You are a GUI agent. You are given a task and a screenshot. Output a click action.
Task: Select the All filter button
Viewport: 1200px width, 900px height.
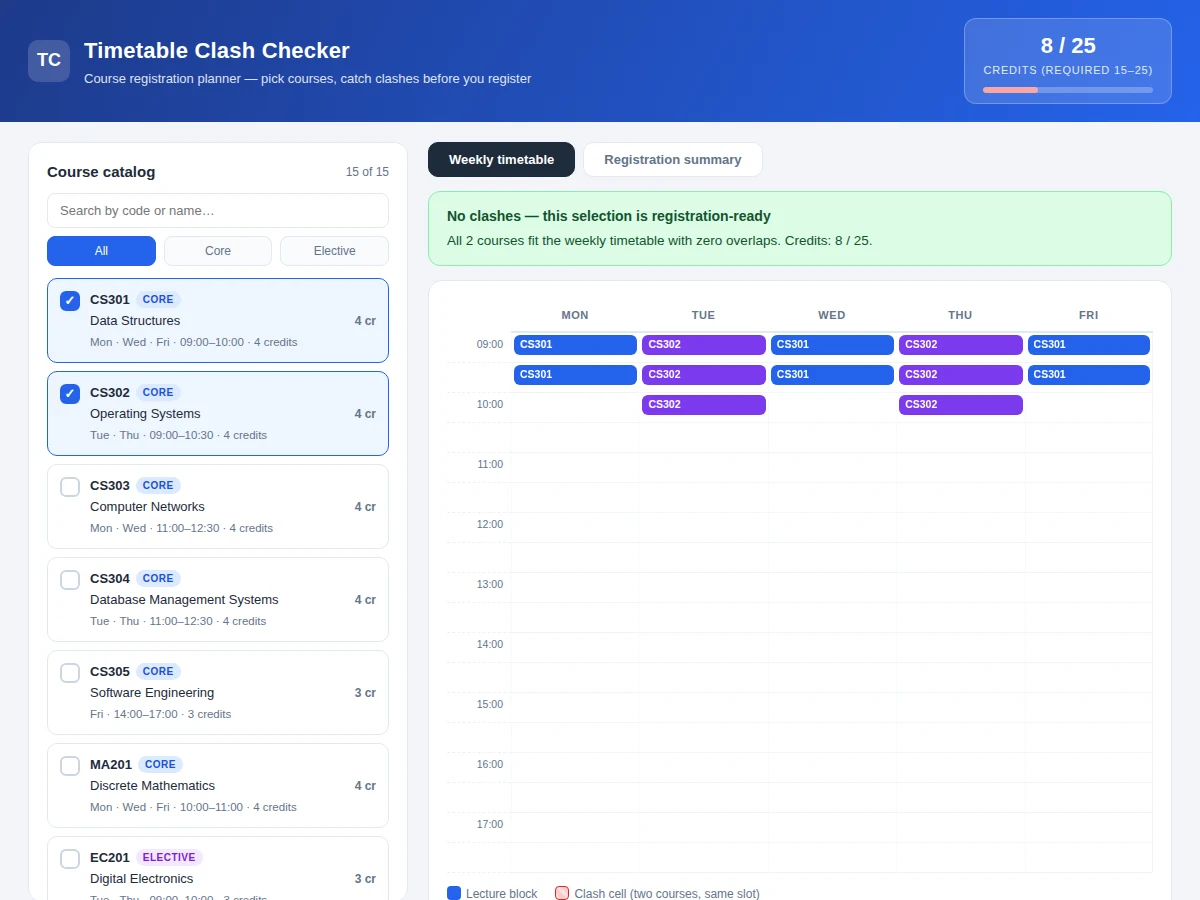(101, 251)
